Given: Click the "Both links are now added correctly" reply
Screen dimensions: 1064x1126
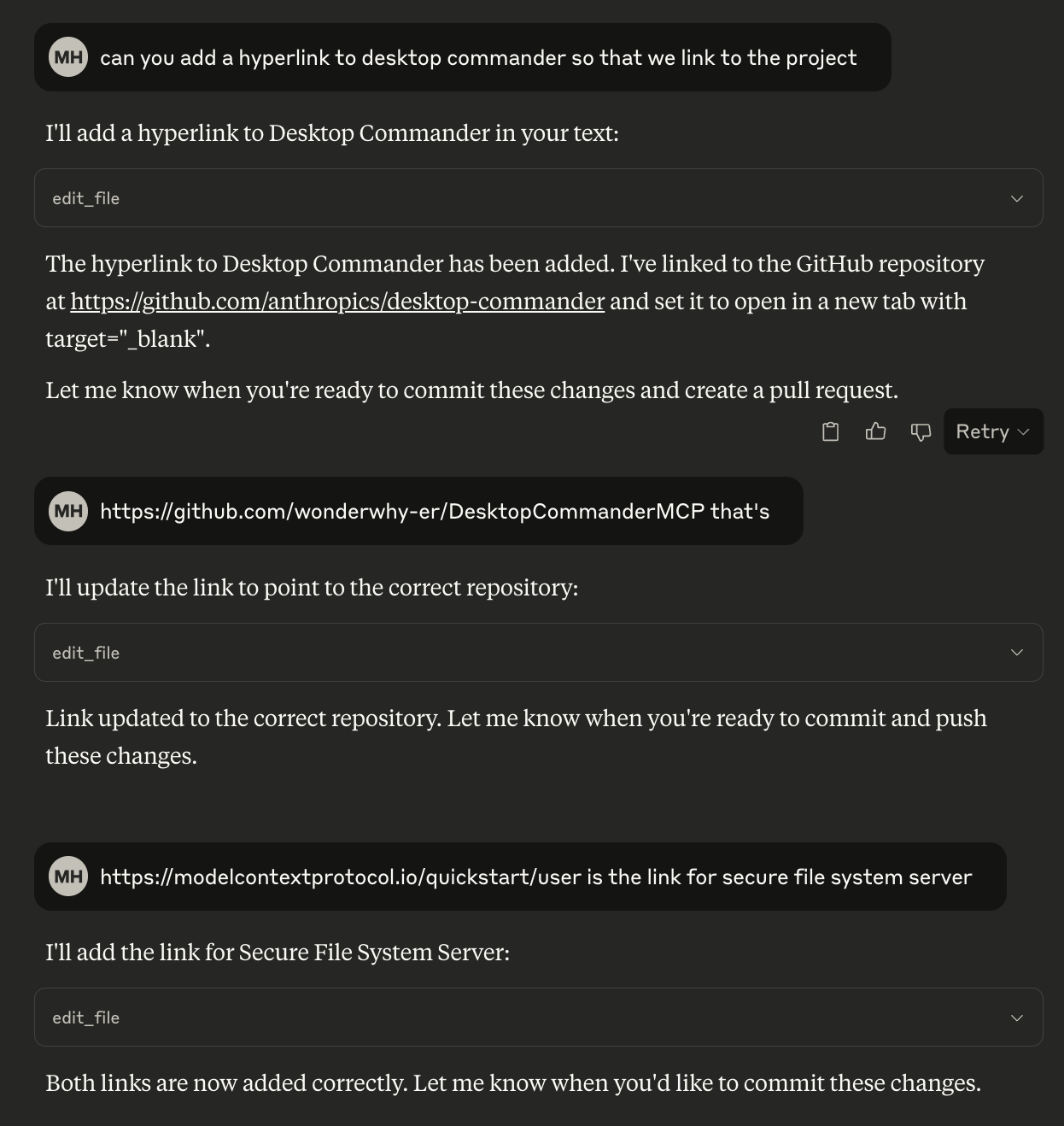Looking at the screenshot, I should click(512, 1083).
